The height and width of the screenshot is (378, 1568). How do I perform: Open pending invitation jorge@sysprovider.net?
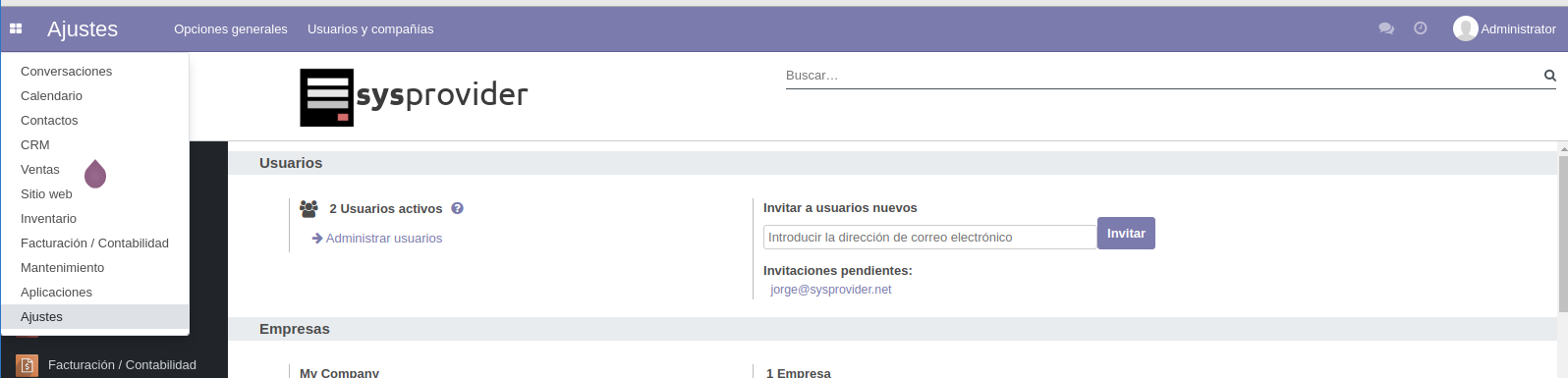click(x=831, y=290)
